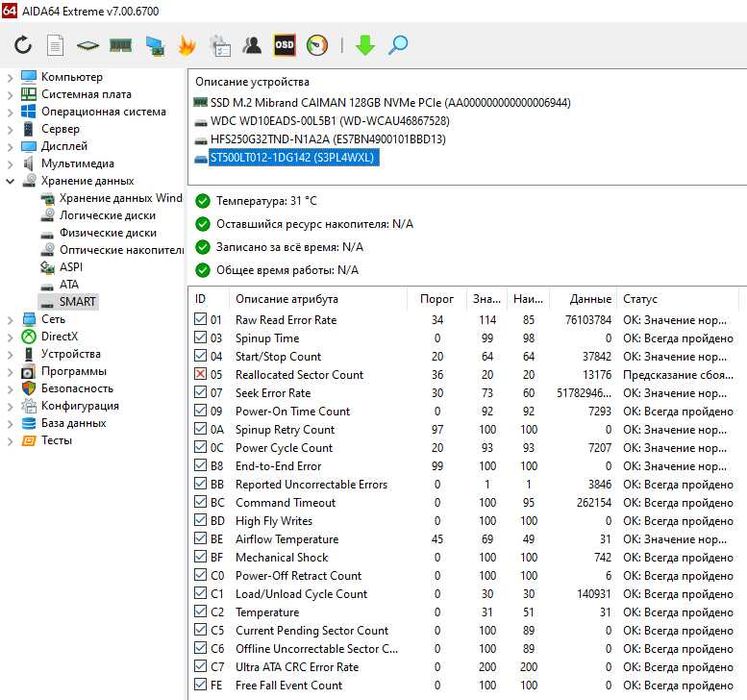Collapse the Хранение данных tree node

9,181
